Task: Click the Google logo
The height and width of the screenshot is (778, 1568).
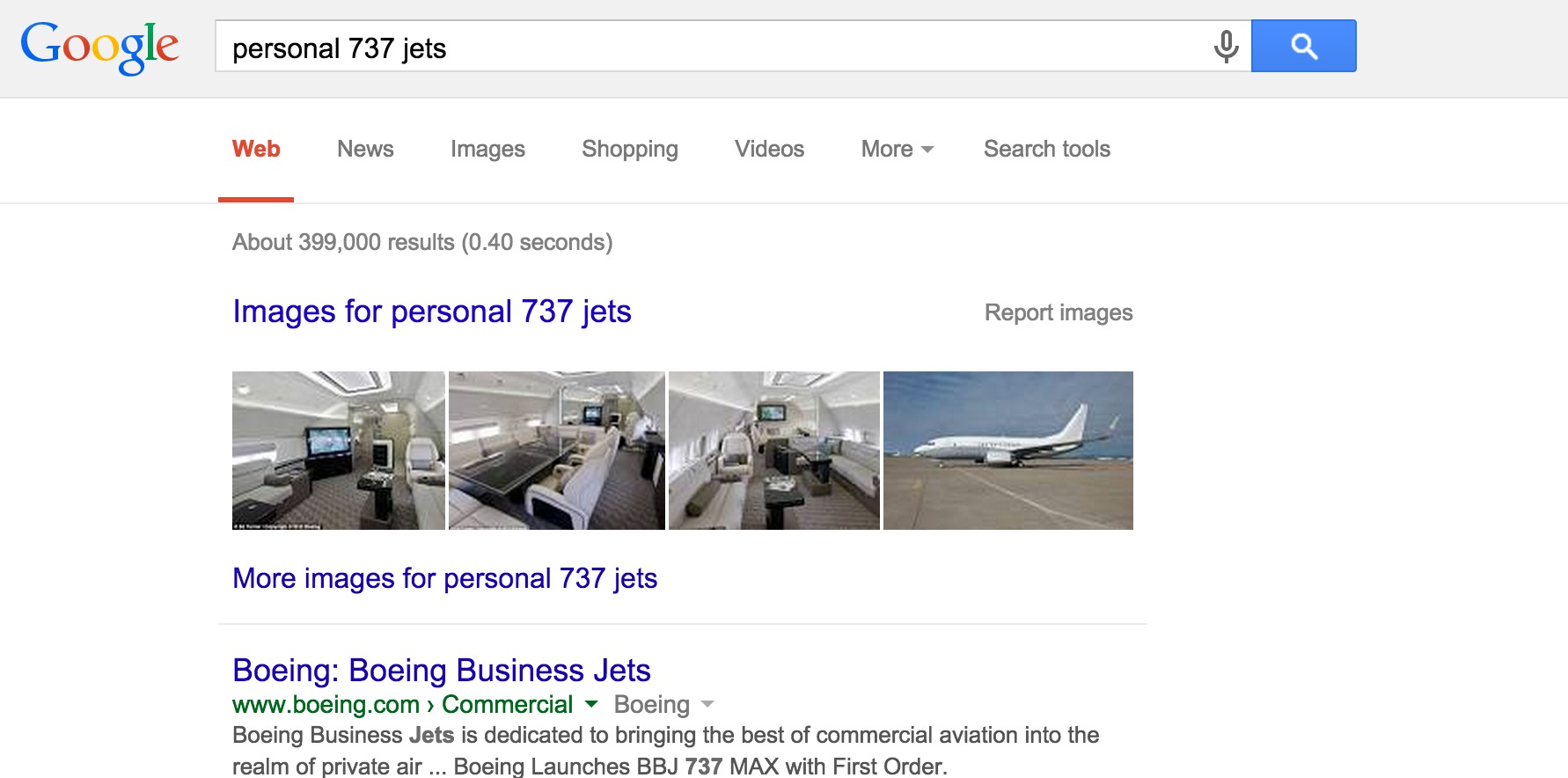Action: pyautogui.click(x=99, y=48)
